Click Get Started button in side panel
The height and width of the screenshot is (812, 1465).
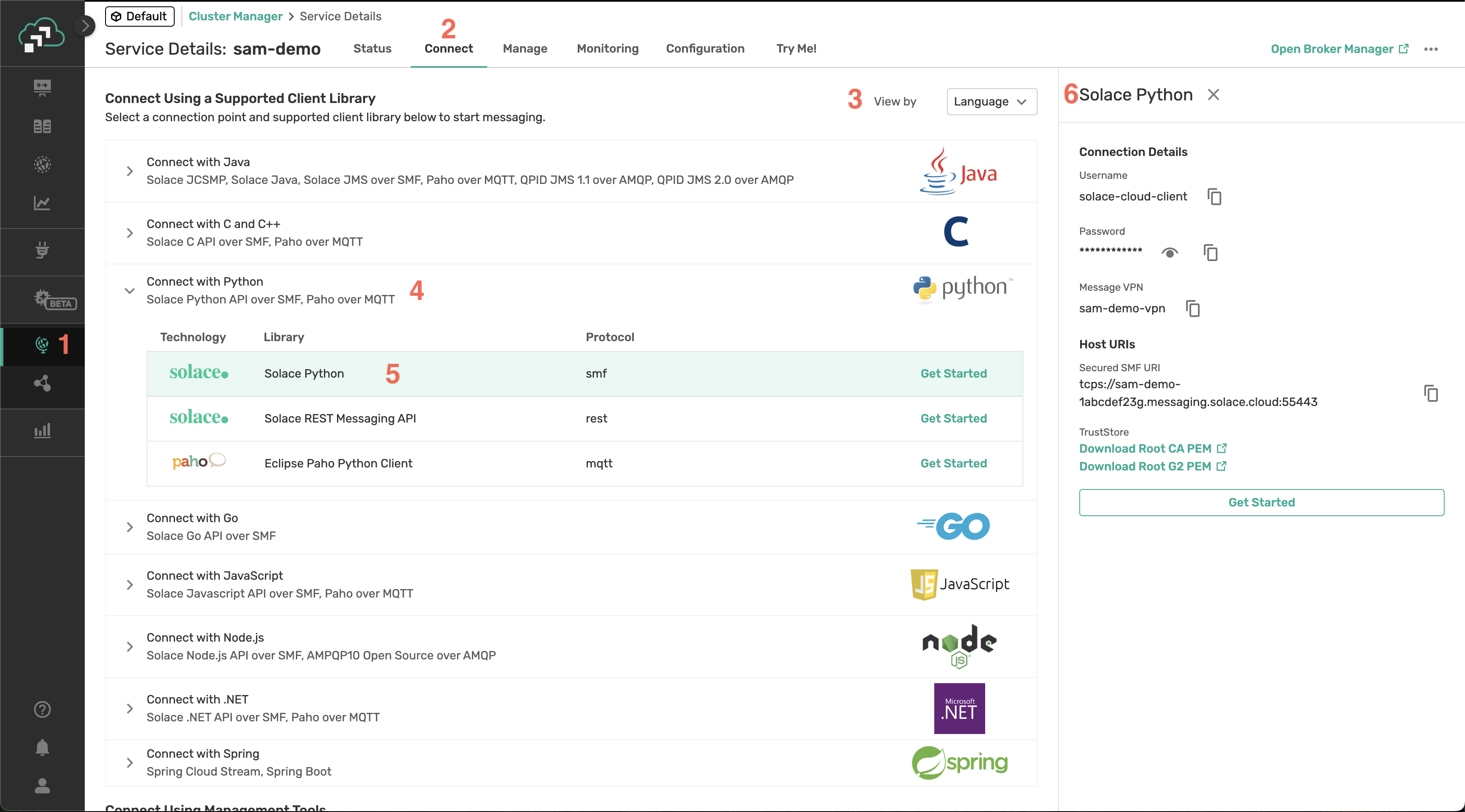(1261, 502)
